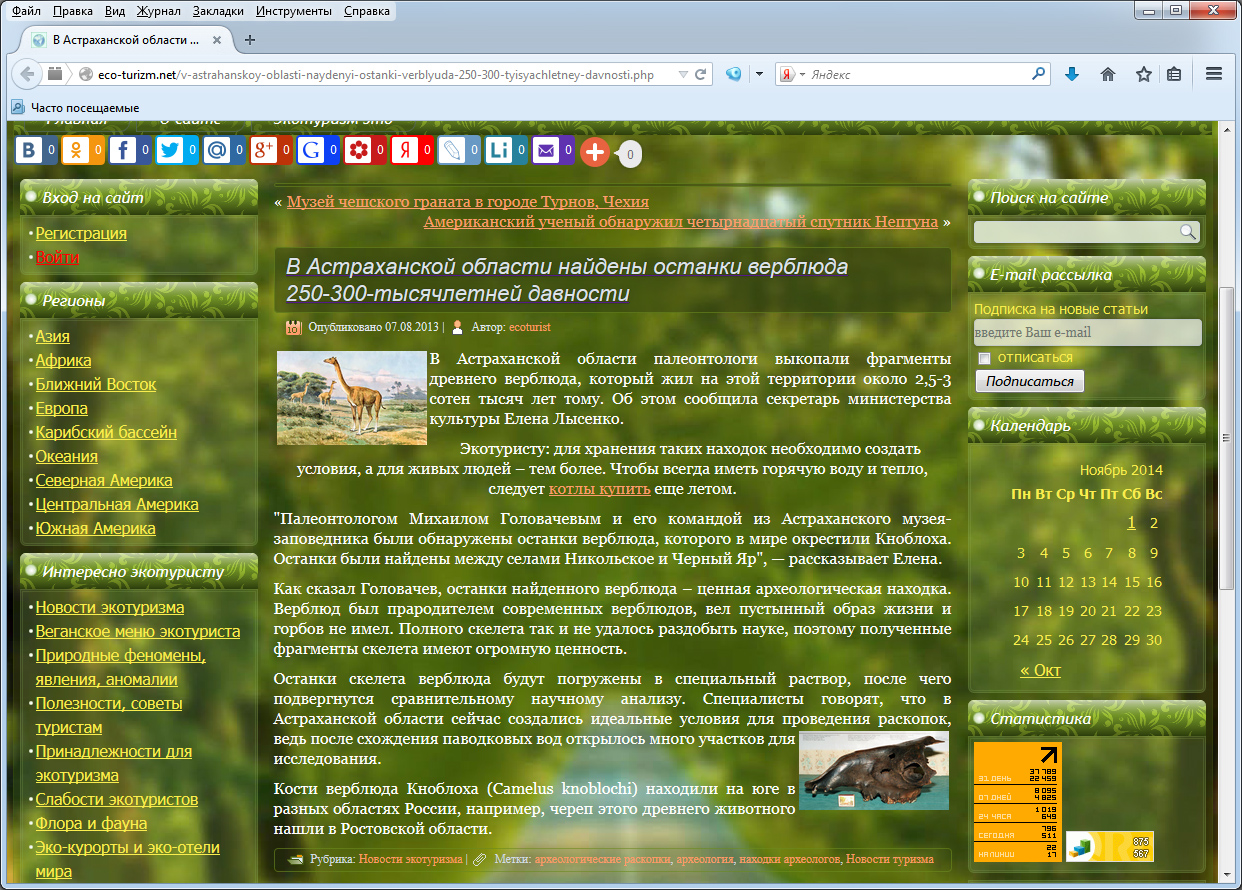1242x890 pixels.
Task: Click the e-mail subscription input field
Action: tap(1087, 332)
